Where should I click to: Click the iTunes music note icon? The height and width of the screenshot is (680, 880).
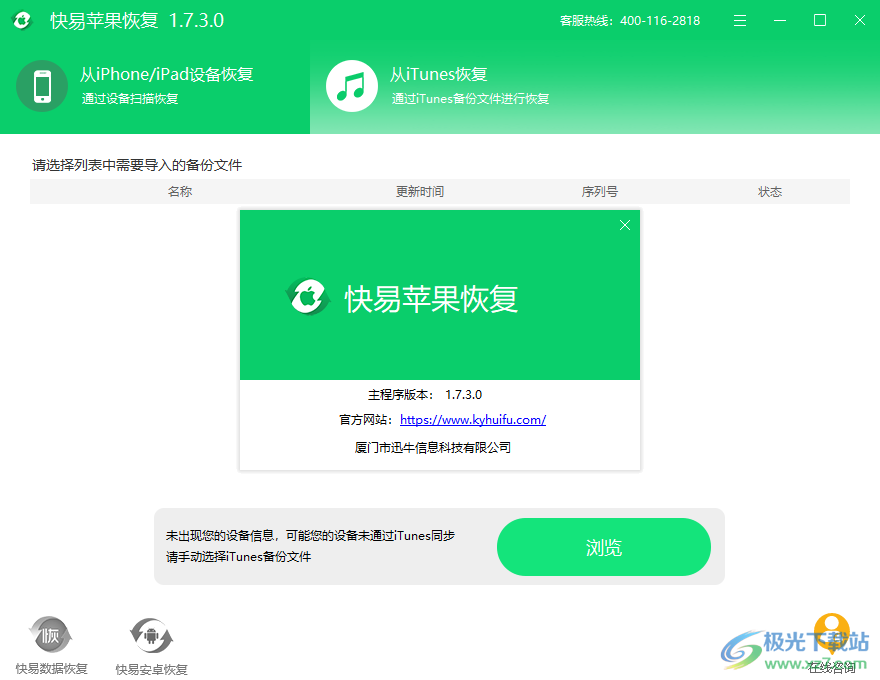click(352, 86)
